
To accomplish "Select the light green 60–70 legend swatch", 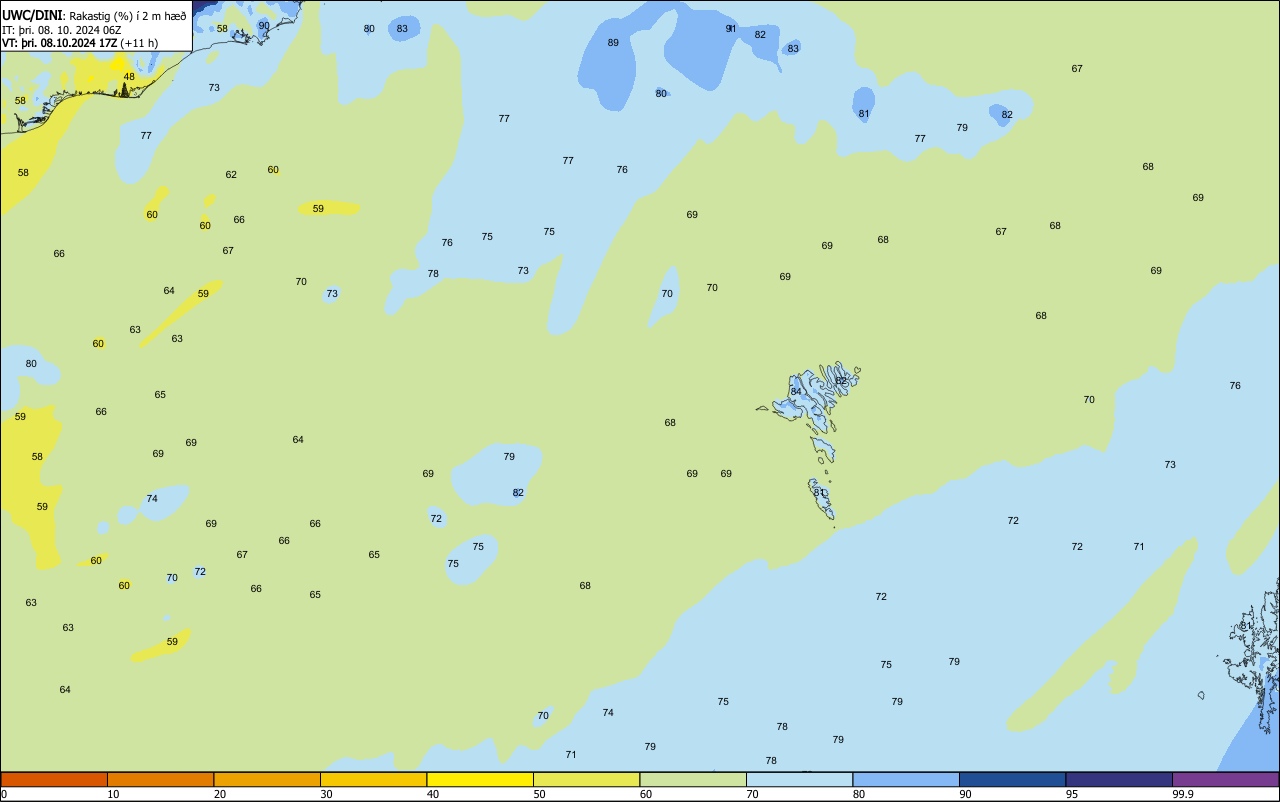I will pyautogui.click(x=693, y=779).
